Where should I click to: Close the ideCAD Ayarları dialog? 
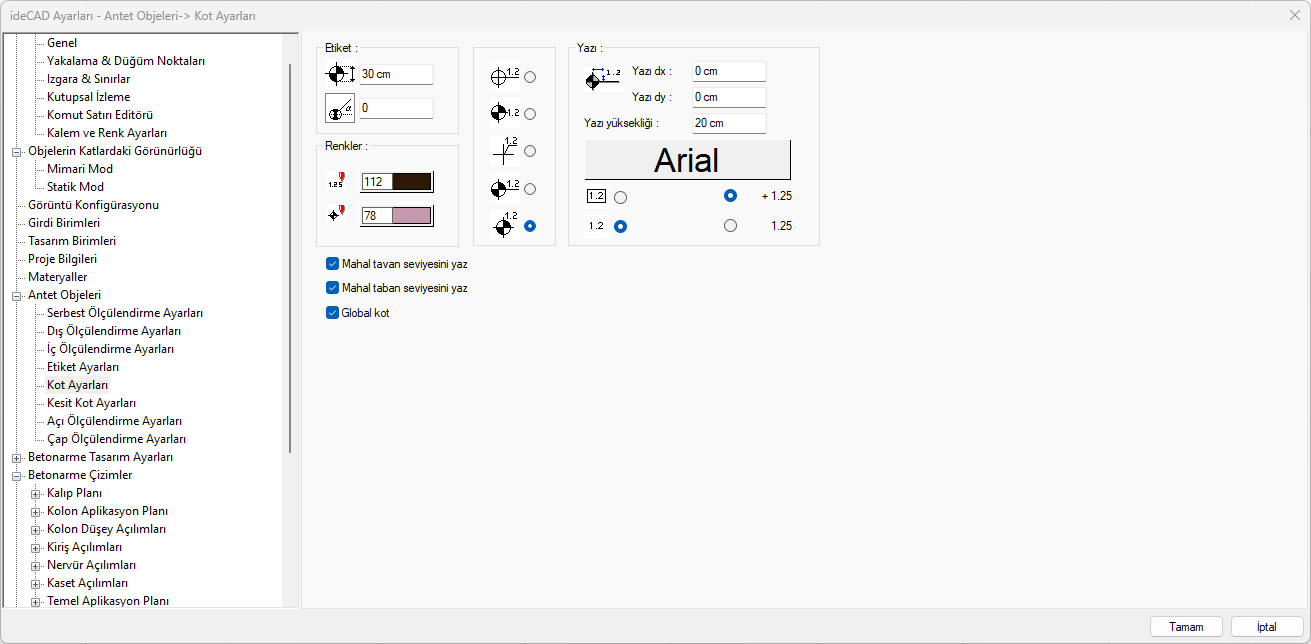(1295, 15)
